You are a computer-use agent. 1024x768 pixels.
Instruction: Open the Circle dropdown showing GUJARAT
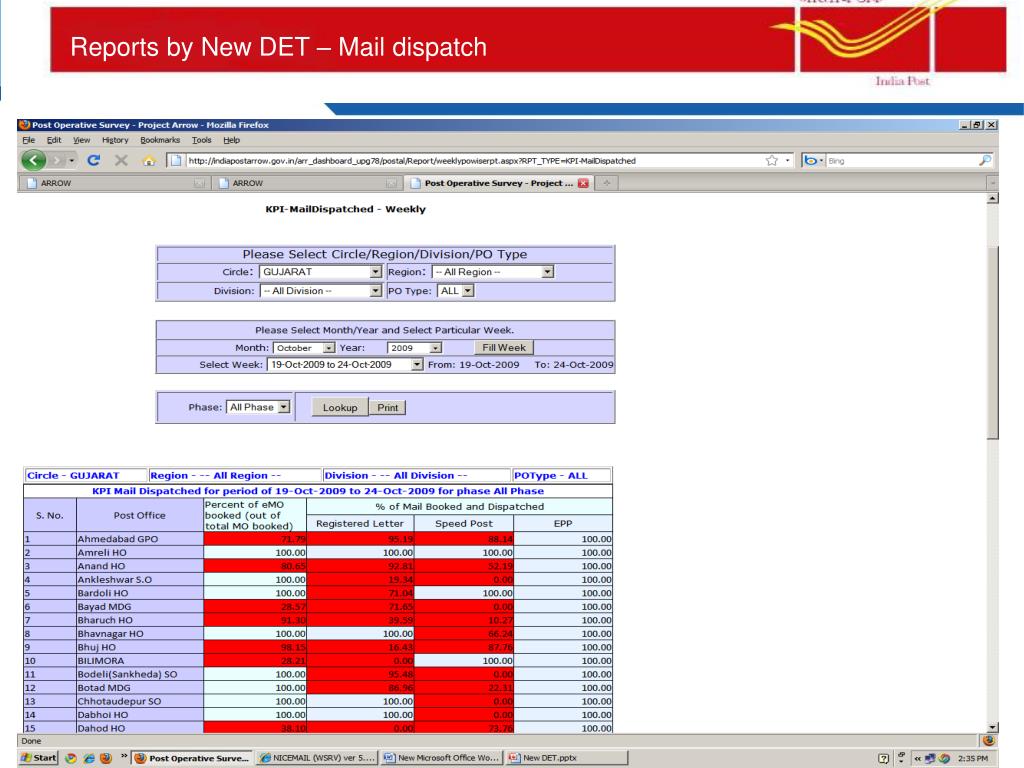tap(375, 271)
